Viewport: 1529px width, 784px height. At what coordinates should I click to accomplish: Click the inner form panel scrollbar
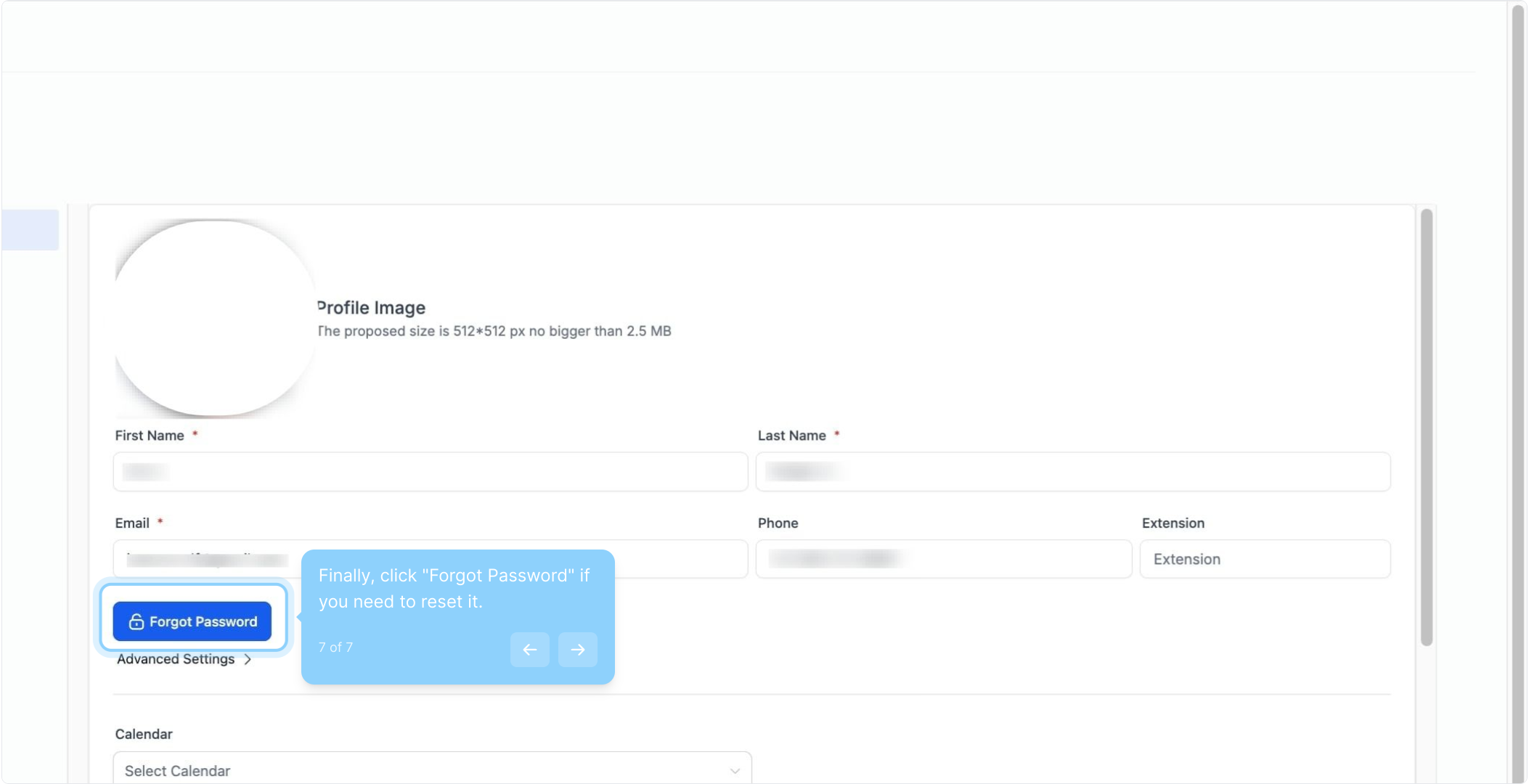(x=1427, y=427)
